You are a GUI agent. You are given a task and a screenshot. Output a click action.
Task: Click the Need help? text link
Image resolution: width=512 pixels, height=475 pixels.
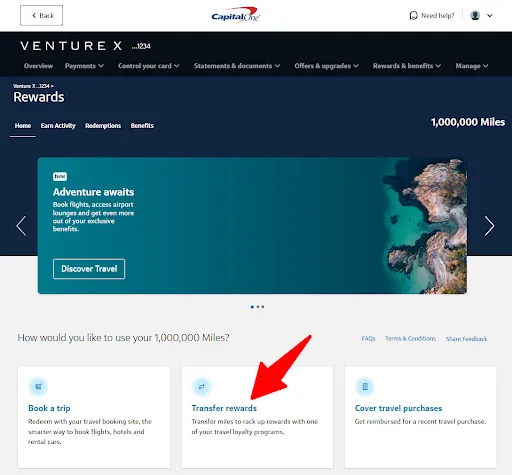438,16
